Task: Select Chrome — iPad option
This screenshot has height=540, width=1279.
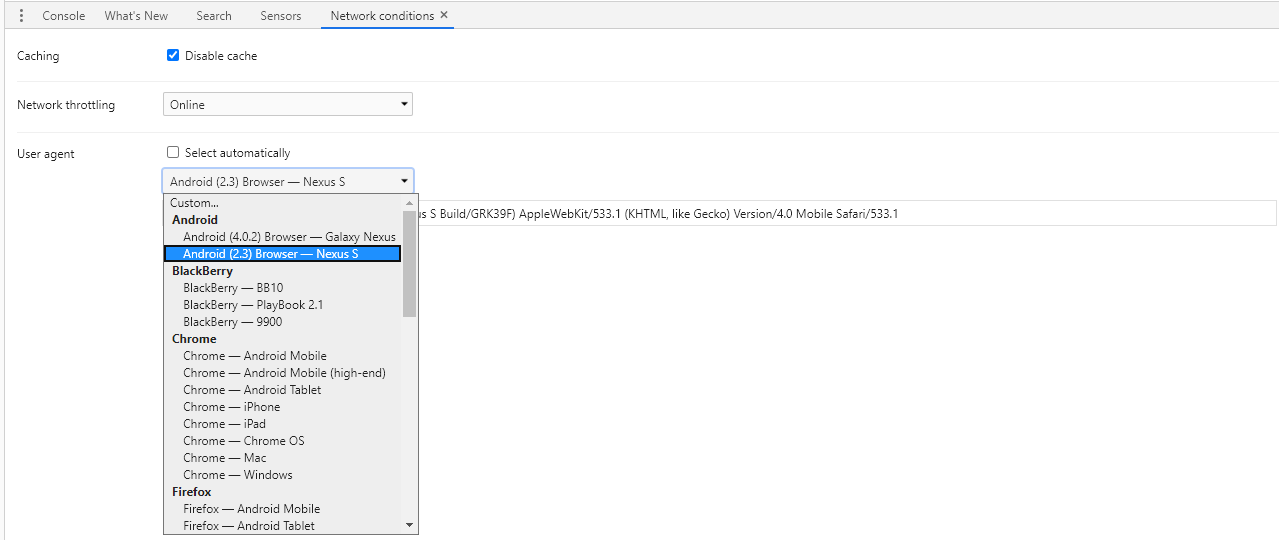Action: coord(283,424)
